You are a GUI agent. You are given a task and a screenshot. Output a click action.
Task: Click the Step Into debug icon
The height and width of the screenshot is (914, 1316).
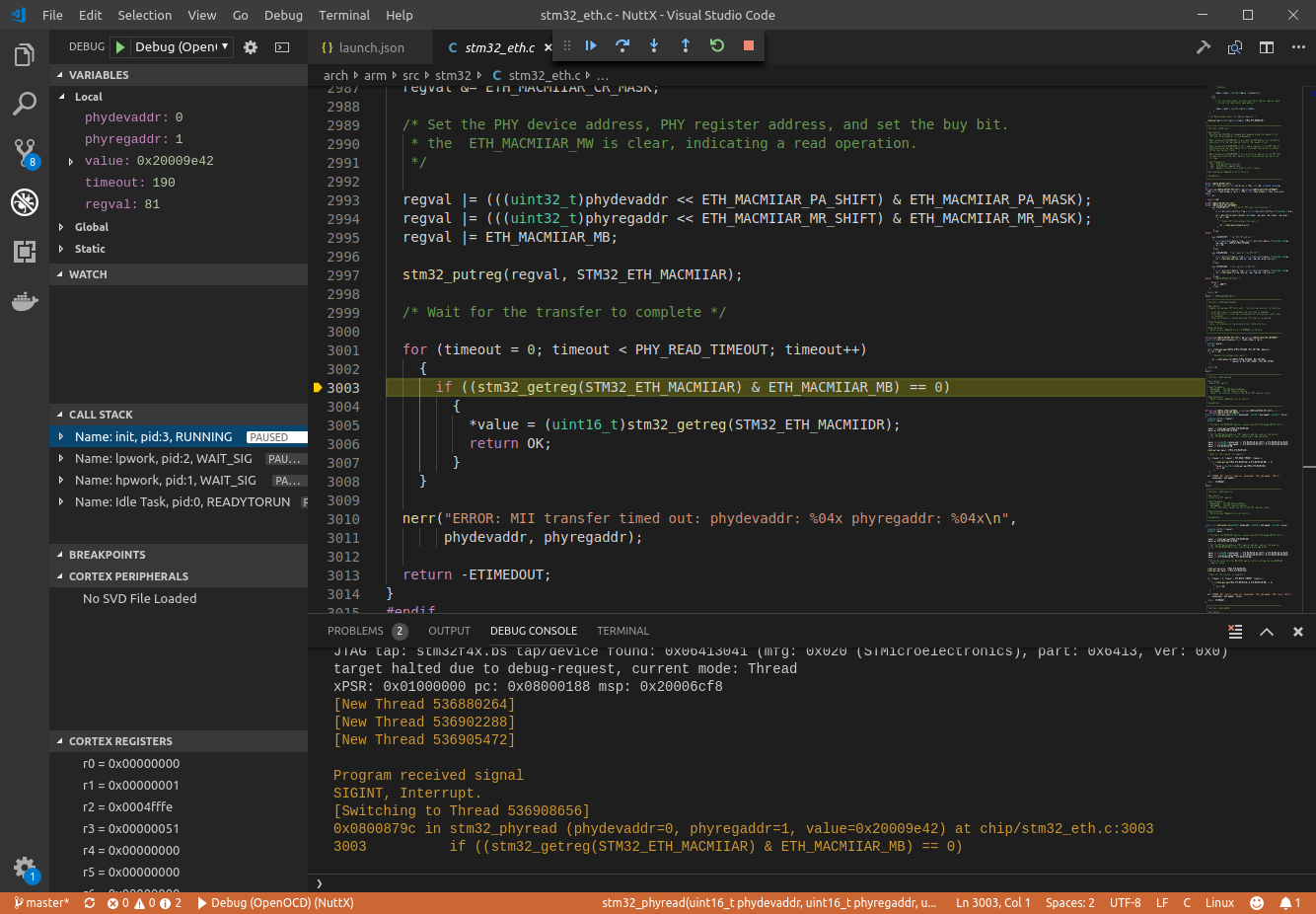(x=653, y=45)
